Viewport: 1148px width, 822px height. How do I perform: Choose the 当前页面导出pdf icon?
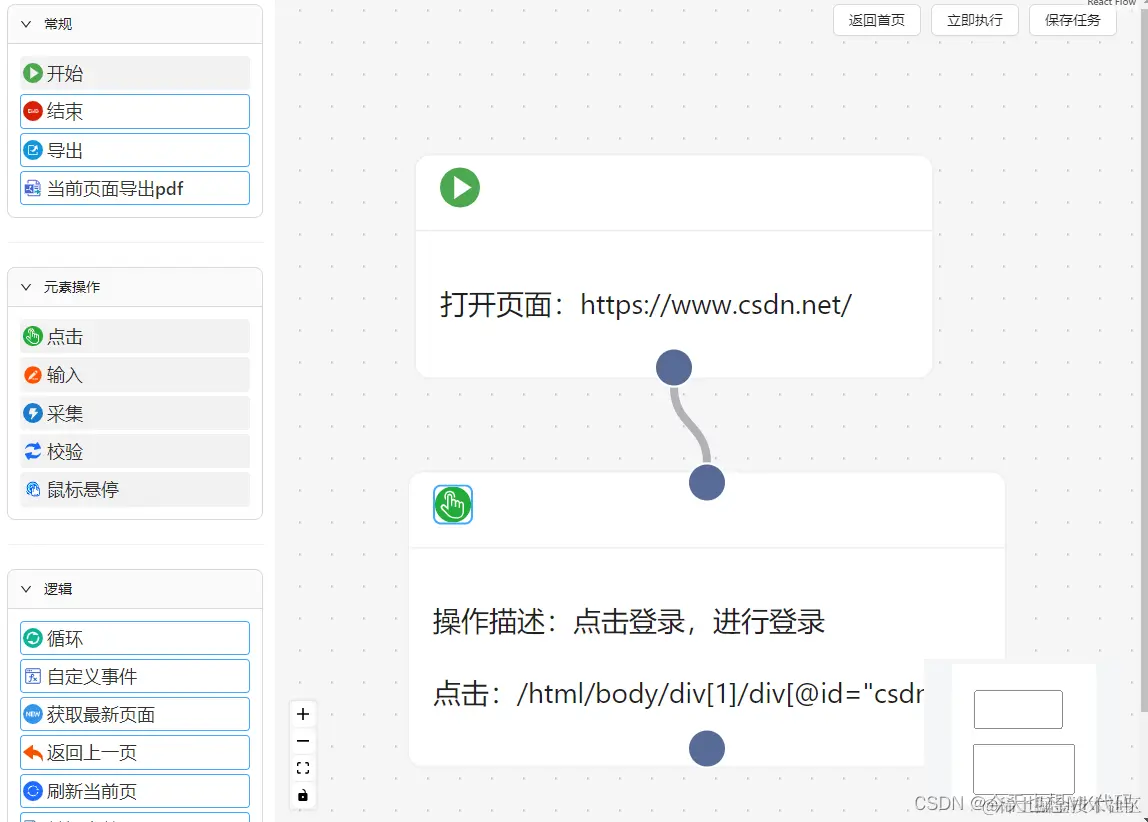click(32, 188)
